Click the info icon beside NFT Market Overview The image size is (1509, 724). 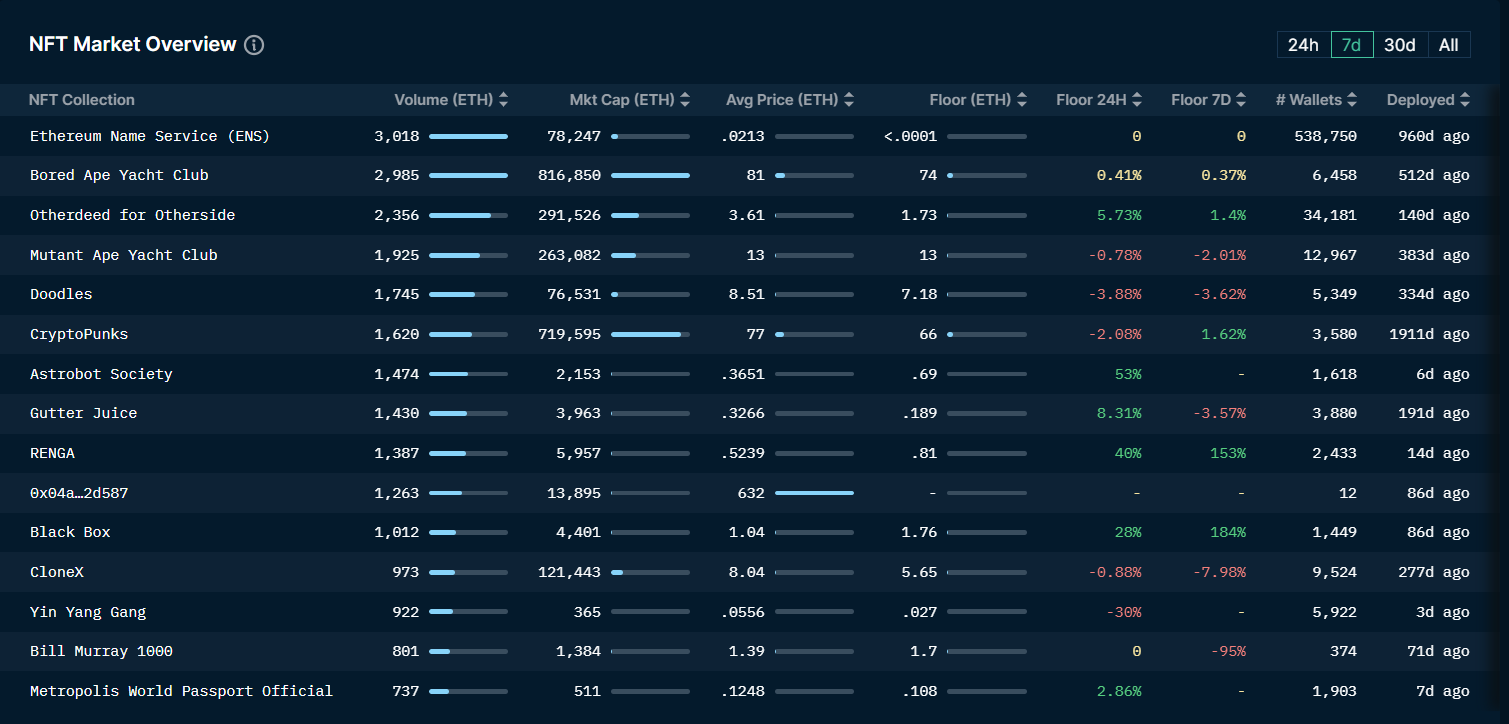tap(254, 45)
